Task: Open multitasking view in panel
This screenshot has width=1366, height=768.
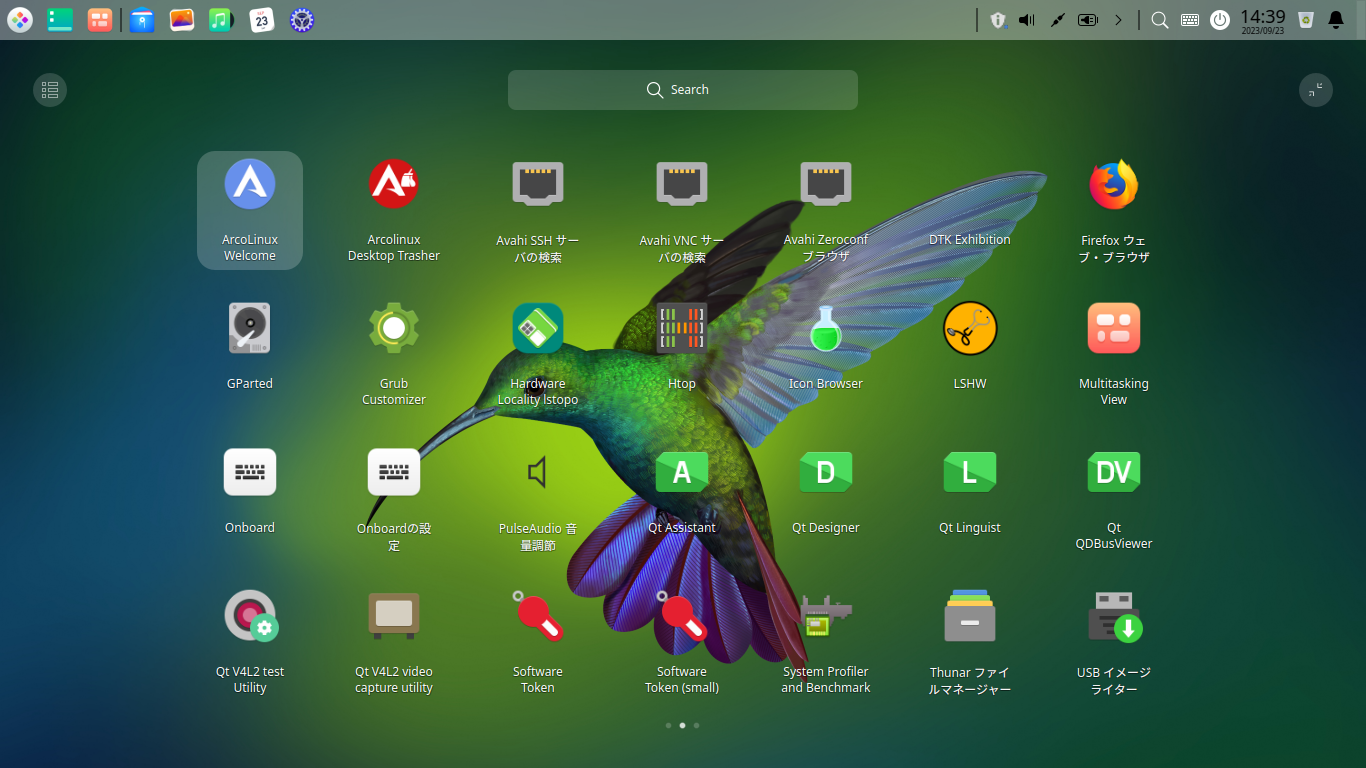Action: pos(100,19)
